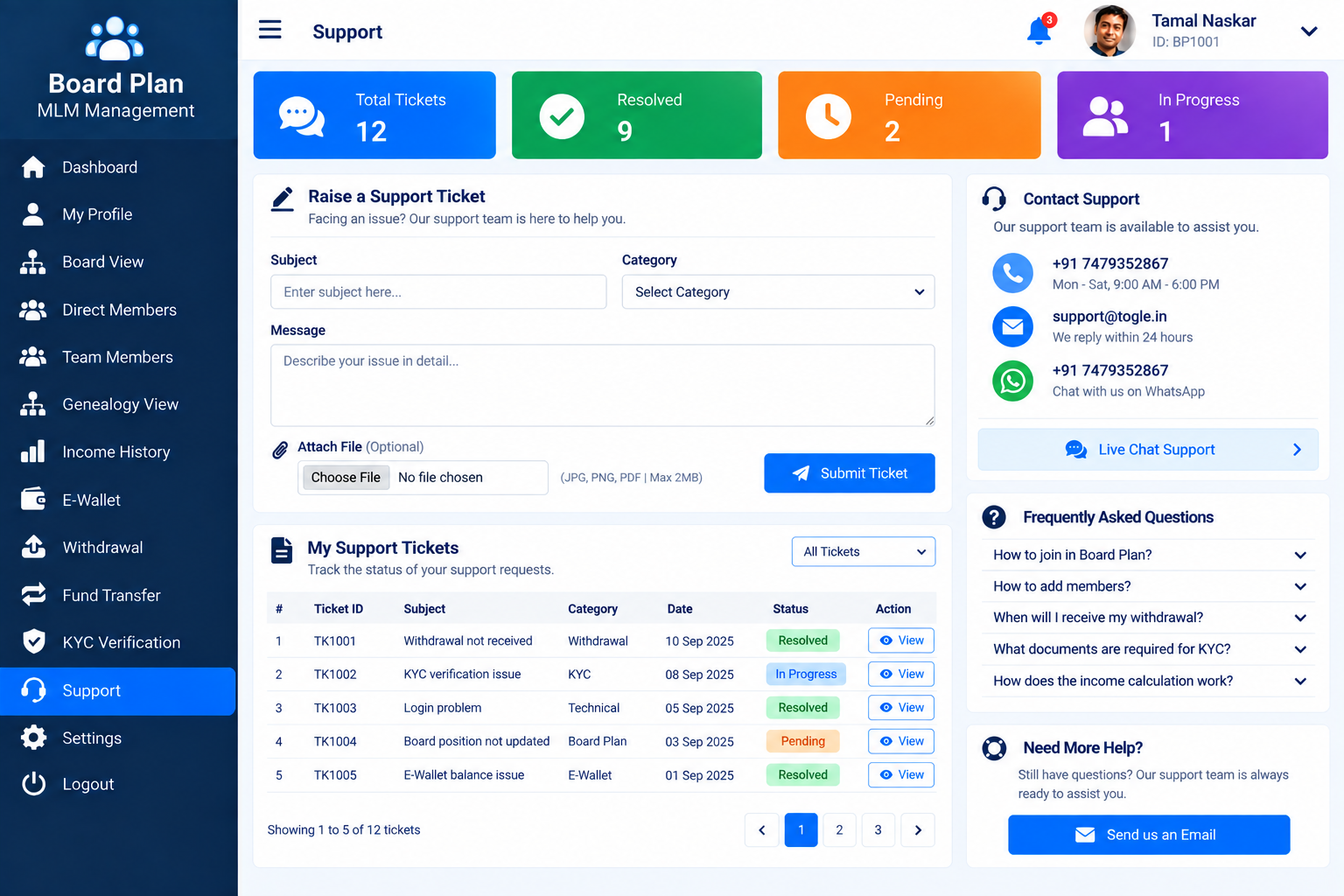Open the notifications bell
This screenshot has width=1344, height=896.
pos(1039,31)
